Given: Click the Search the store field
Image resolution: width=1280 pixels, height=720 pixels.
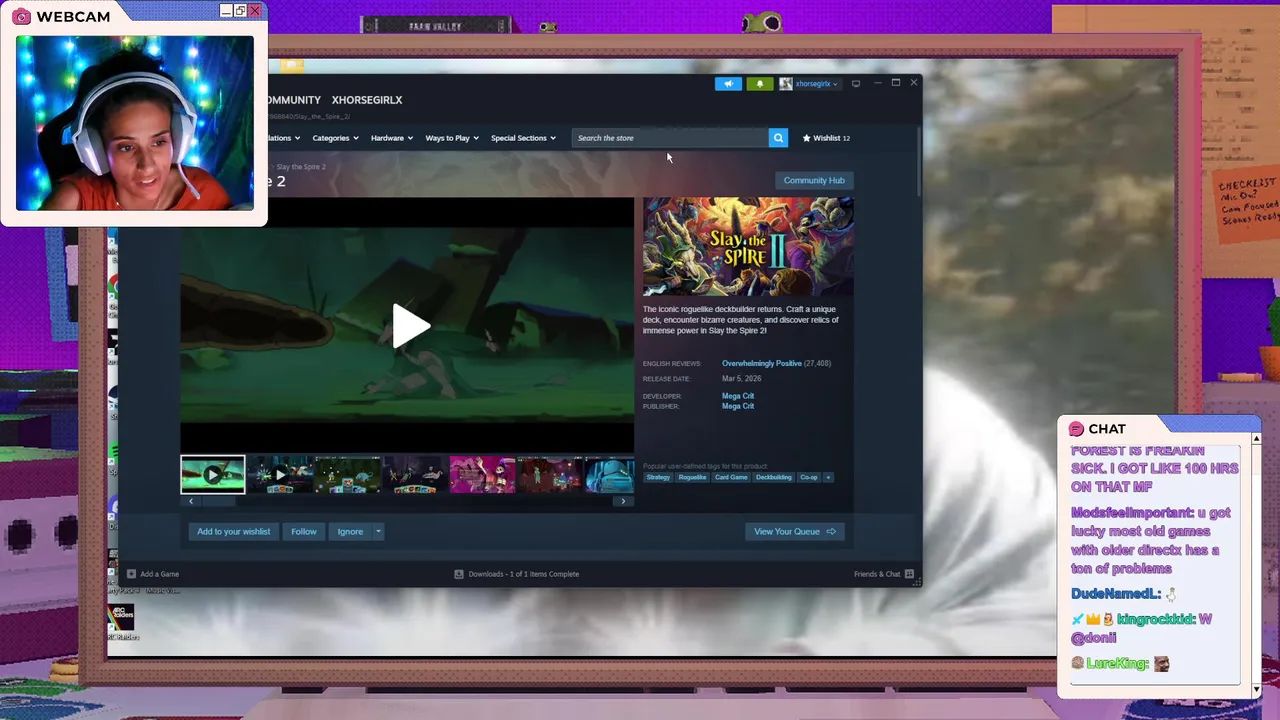Looking at the screenshot, I should pyautogui.click(x=670, y=138).
